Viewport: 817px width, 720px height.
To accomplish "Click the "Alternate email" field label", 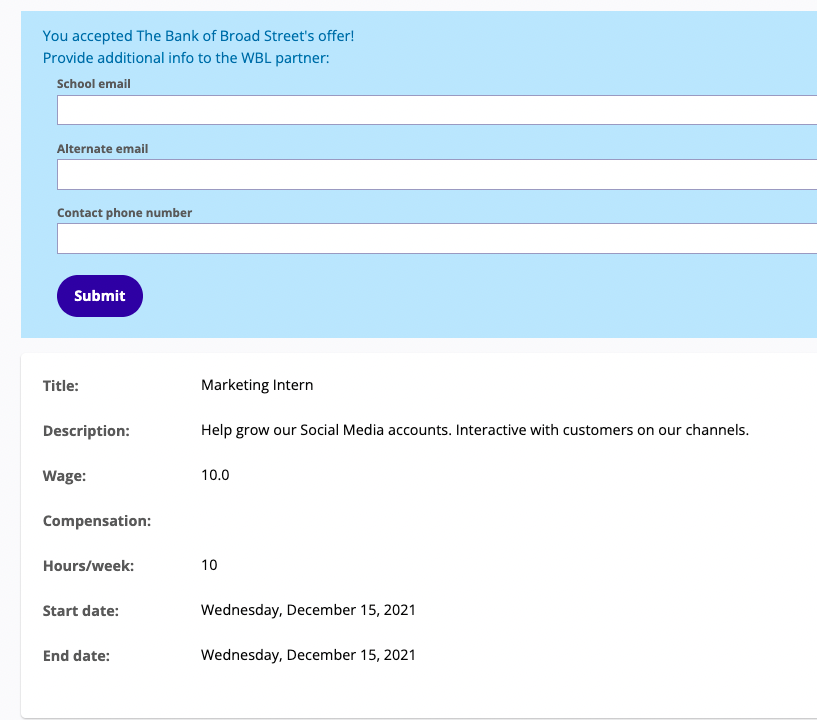I will pos(102,149).
